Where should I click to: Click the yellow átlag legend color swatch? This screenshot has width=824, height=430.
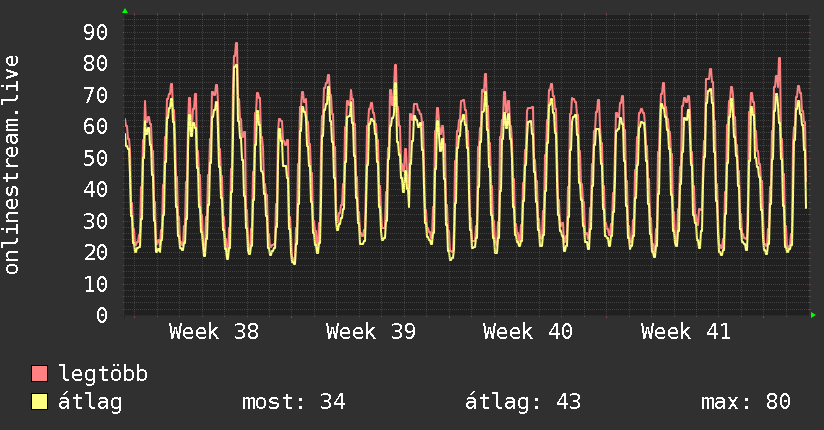39,401
